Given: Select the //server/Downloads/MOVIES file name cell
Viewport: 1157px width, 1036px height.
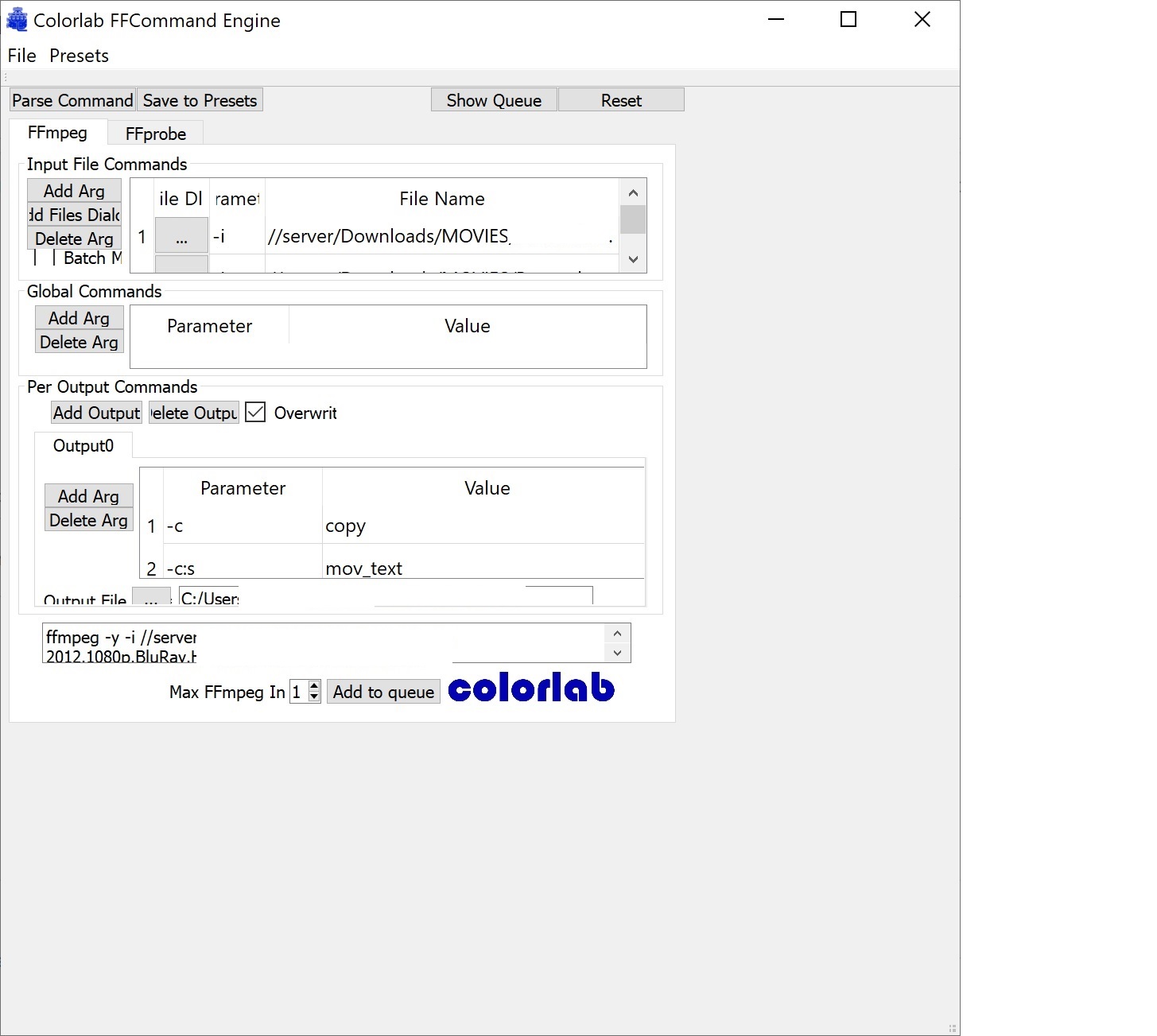Looking at the screenshot, I should (x=441, y=236).
